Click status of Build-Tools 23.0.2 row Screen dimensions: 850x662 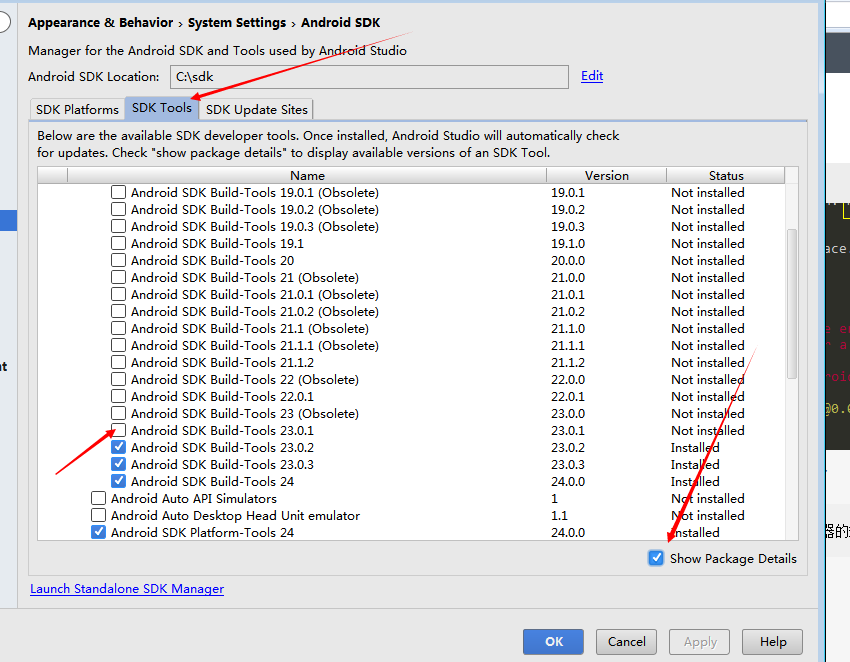[695, 447]
